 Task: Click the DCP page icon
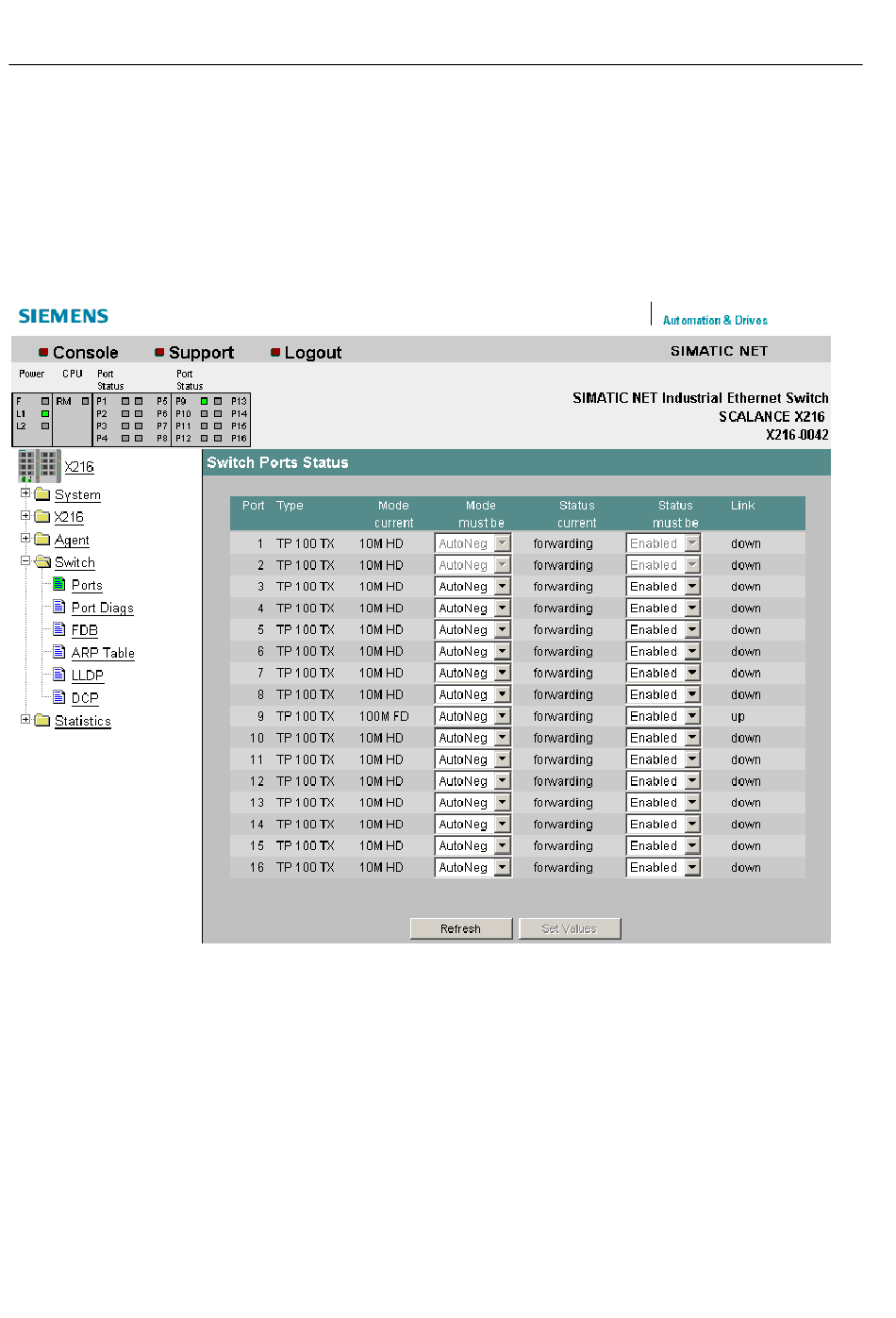59,698
